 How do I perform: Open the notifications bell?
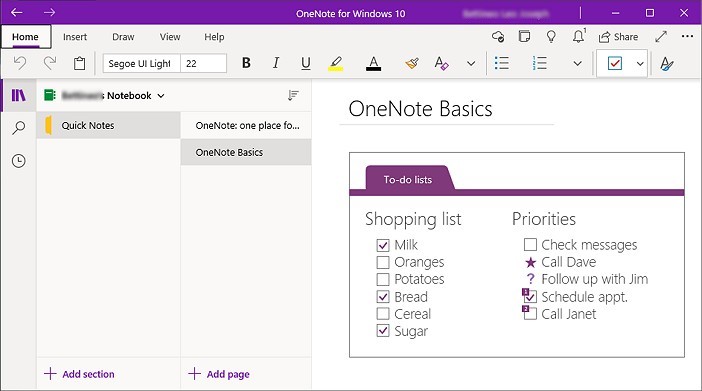coord(578,36)
